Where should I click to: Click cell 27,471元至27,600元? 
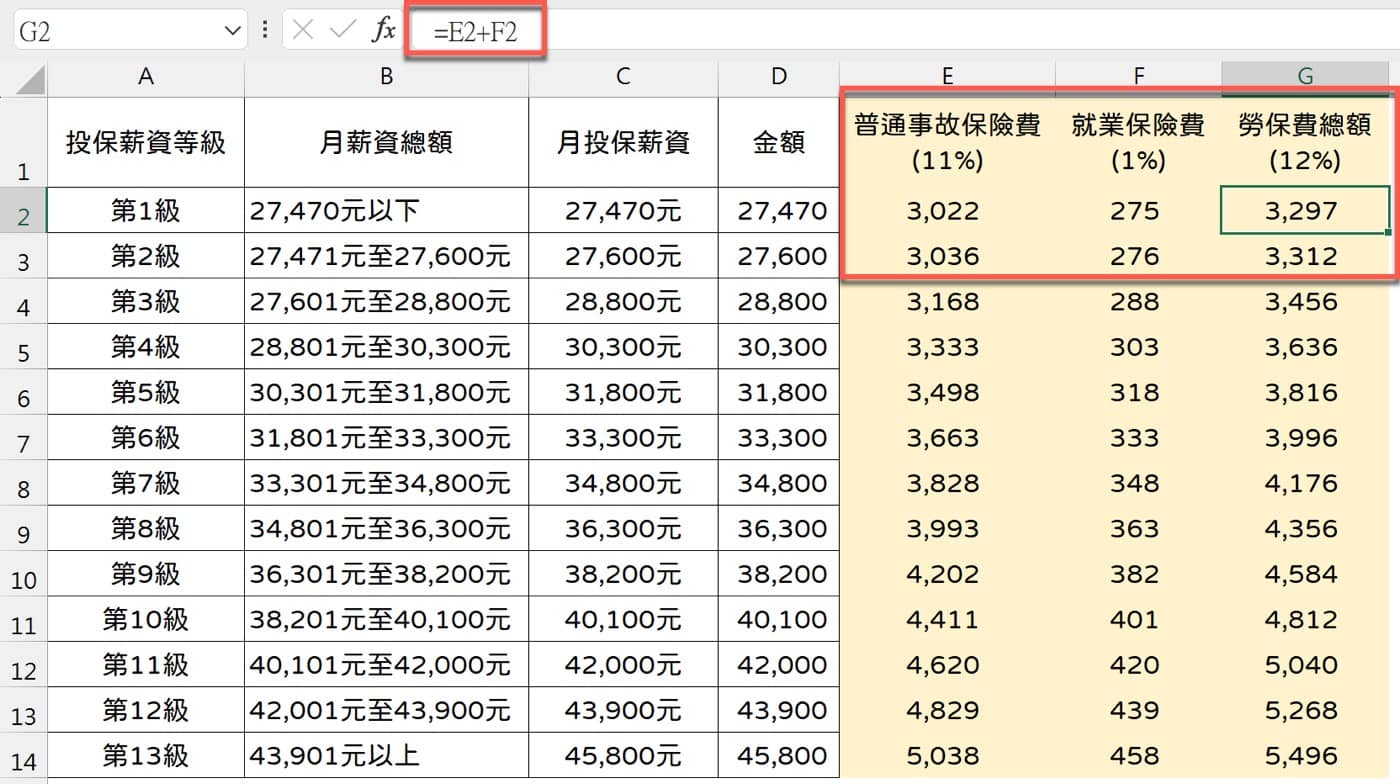(386, 256)
